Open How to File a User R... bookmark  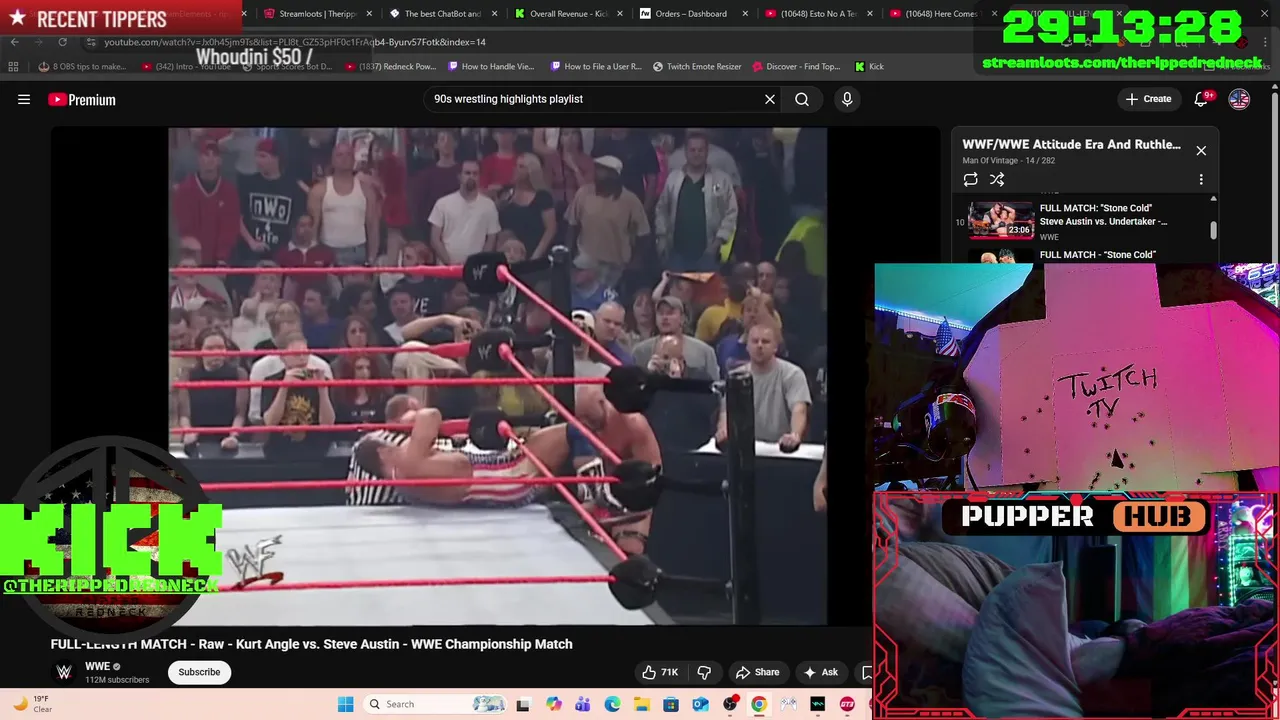coord(596,67)
